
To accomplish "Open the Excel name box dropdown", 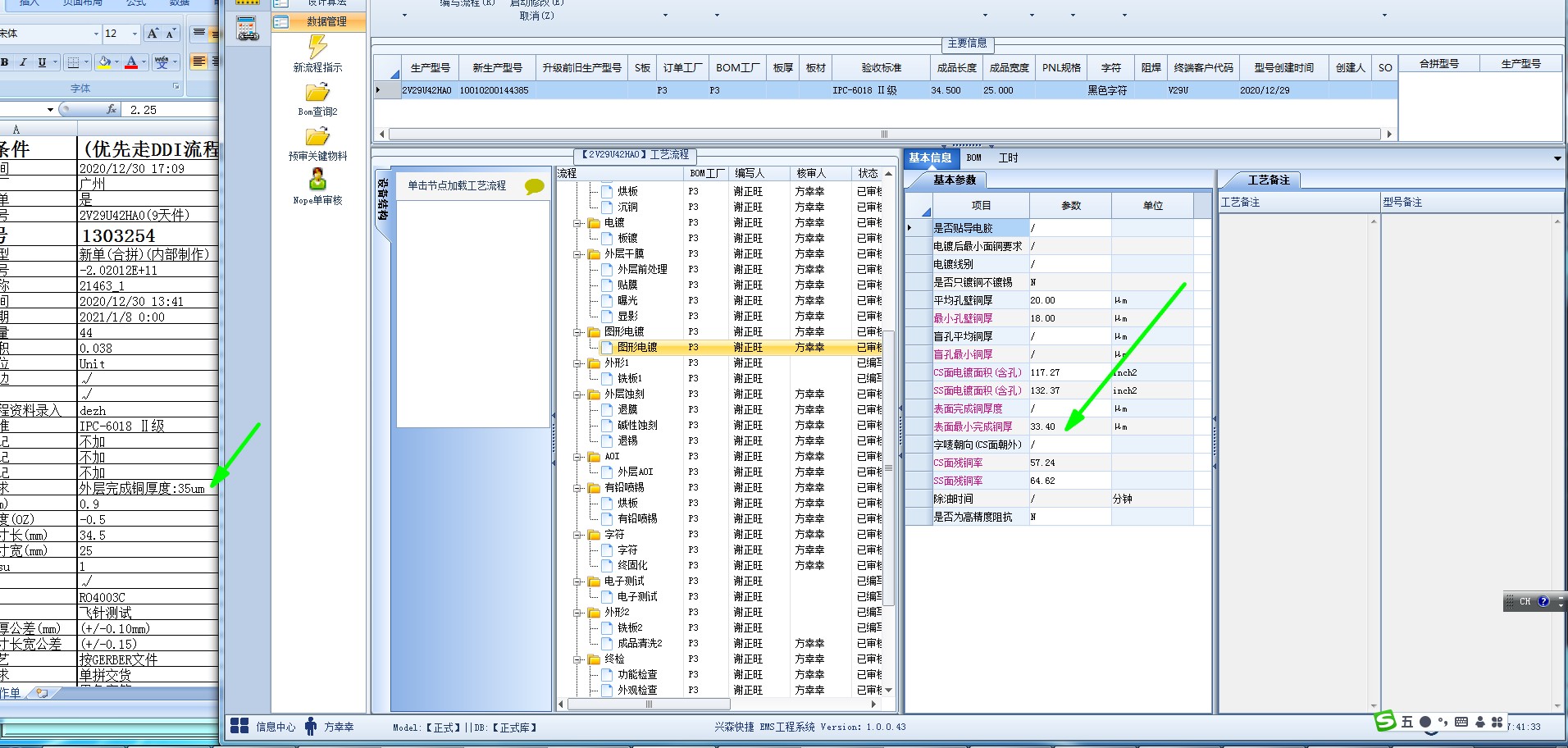I will [x=50, y=109].
